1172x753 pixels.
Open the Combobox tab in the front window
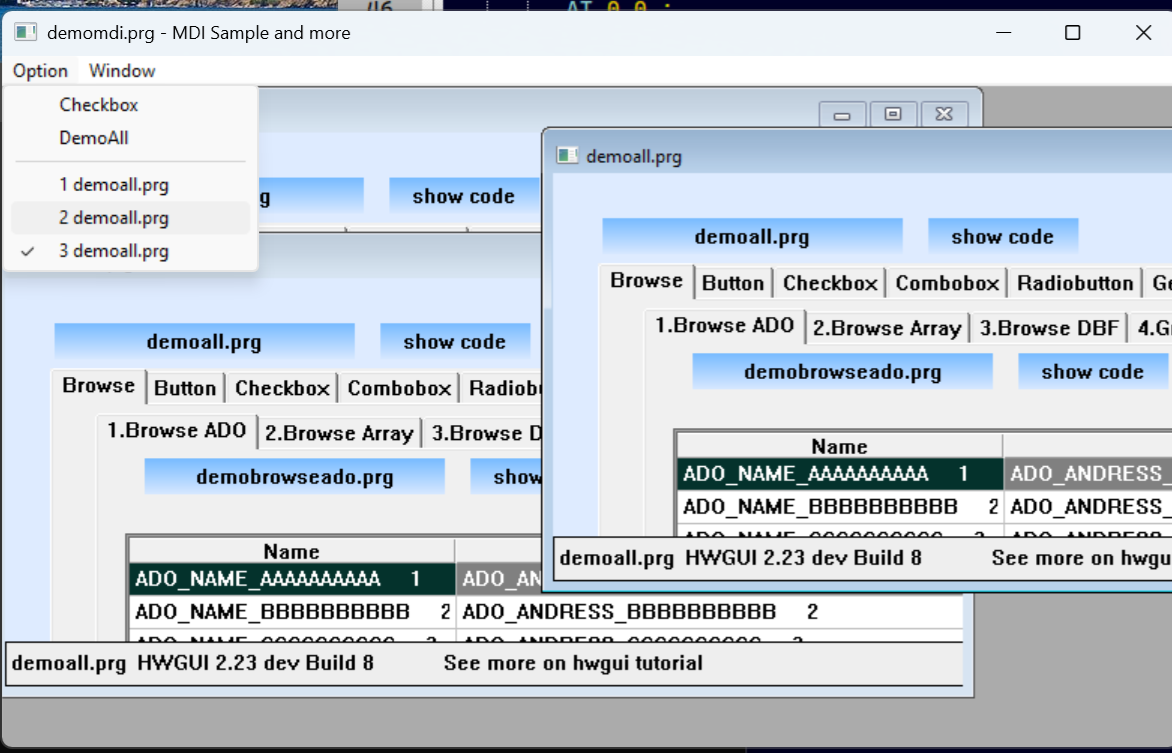click(947, 283)
